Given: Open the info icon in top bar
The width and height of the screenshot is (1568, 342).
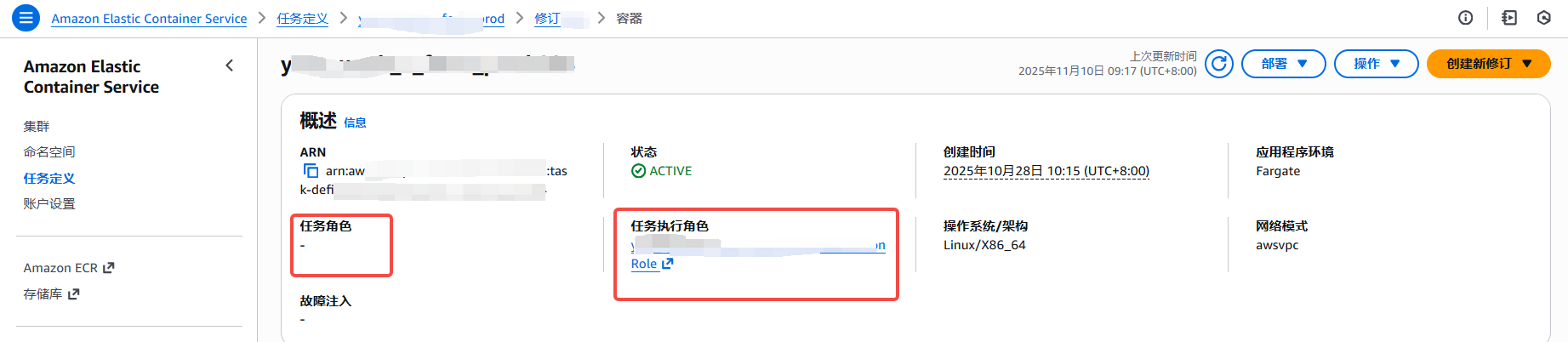Looking at the screenshot, I should 1465,18.
